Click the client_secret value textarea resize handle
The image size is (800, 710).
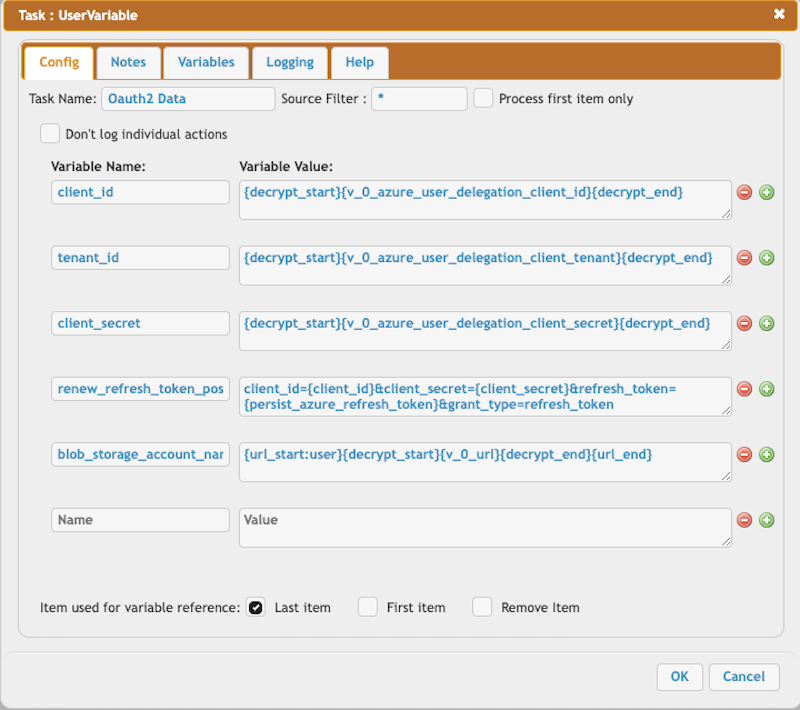(x=726, y=345)
